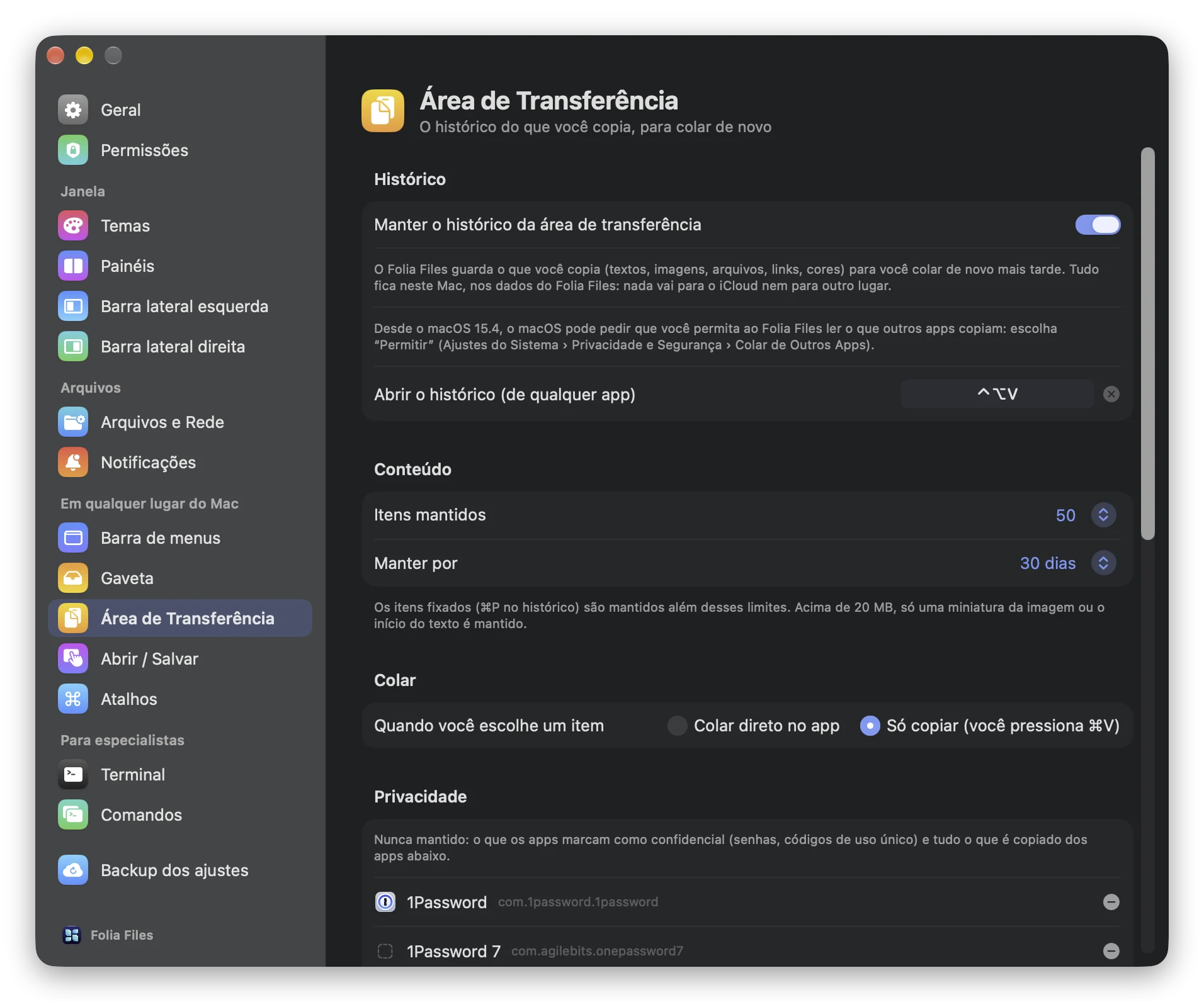Click the value 50 for Itens mantidos
Viewport: 1204px width, 1002px height.
(x=1065, y=515)
